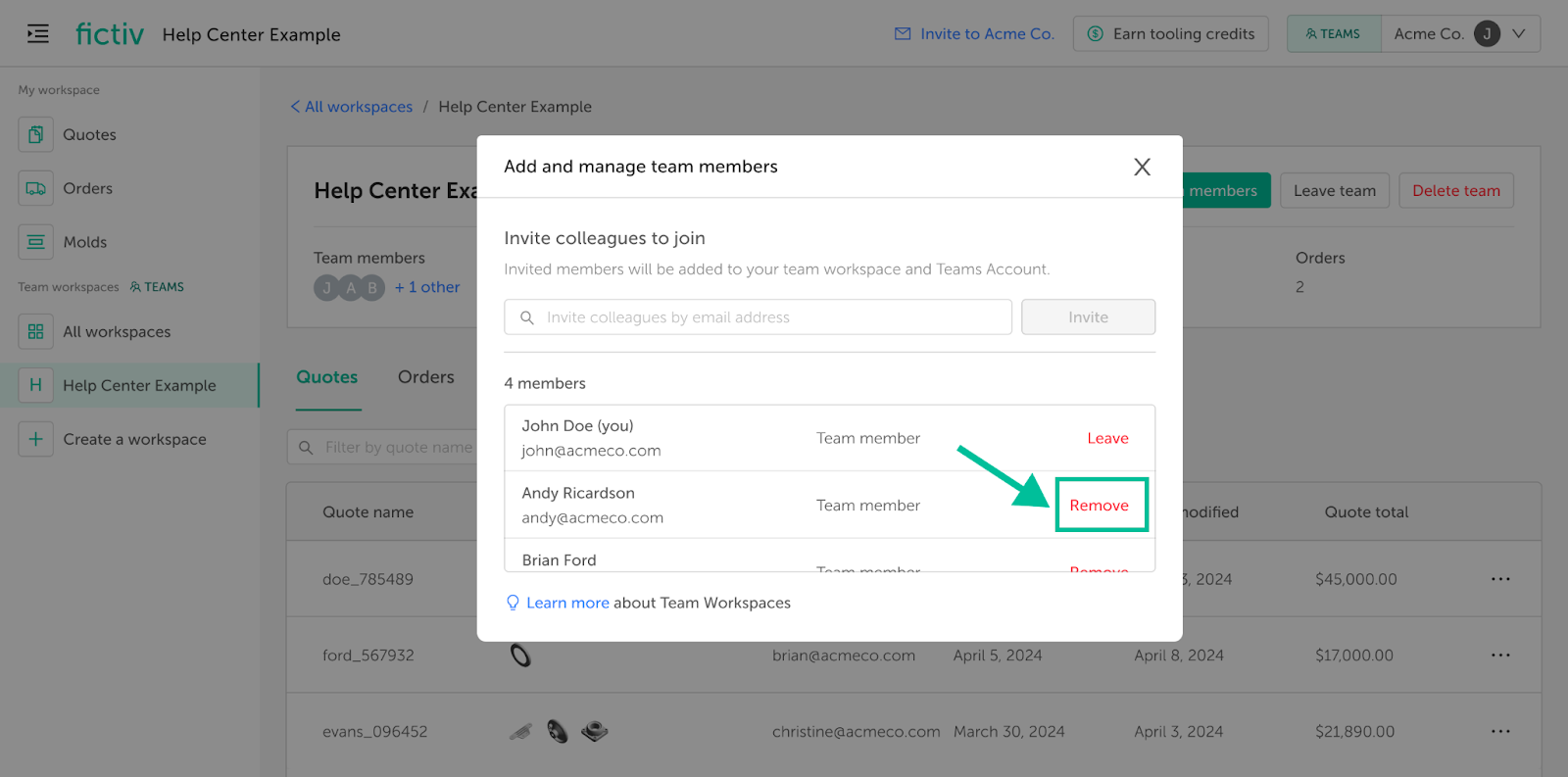1568x777 pixels.
Task: Click the lightbulb icon near Learn more
Action: (513, 603)
